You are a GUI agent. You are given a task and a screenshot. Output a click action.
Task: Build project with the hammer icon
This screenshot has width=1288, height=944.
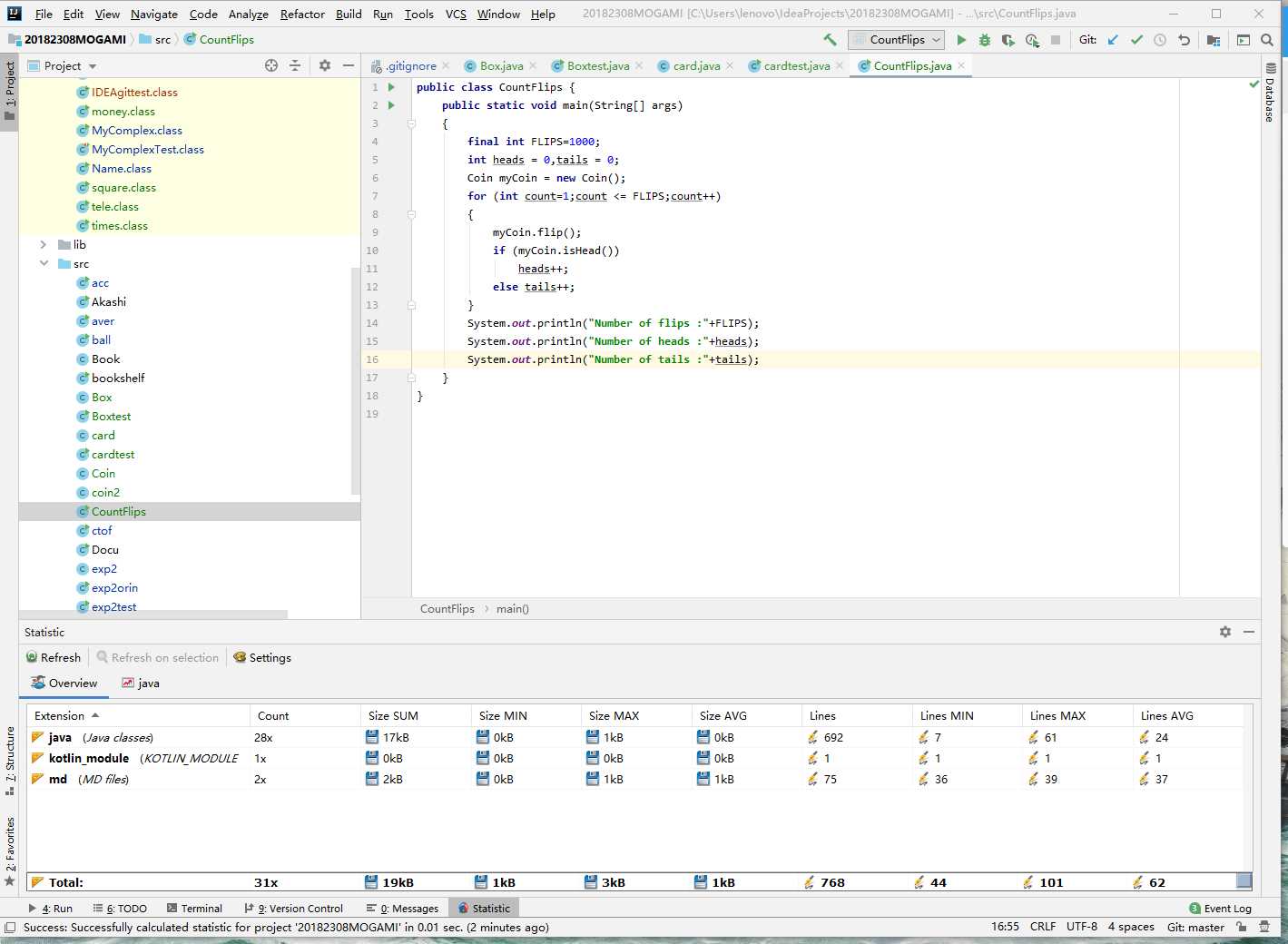pyautogui.click(x=830, y=40)
